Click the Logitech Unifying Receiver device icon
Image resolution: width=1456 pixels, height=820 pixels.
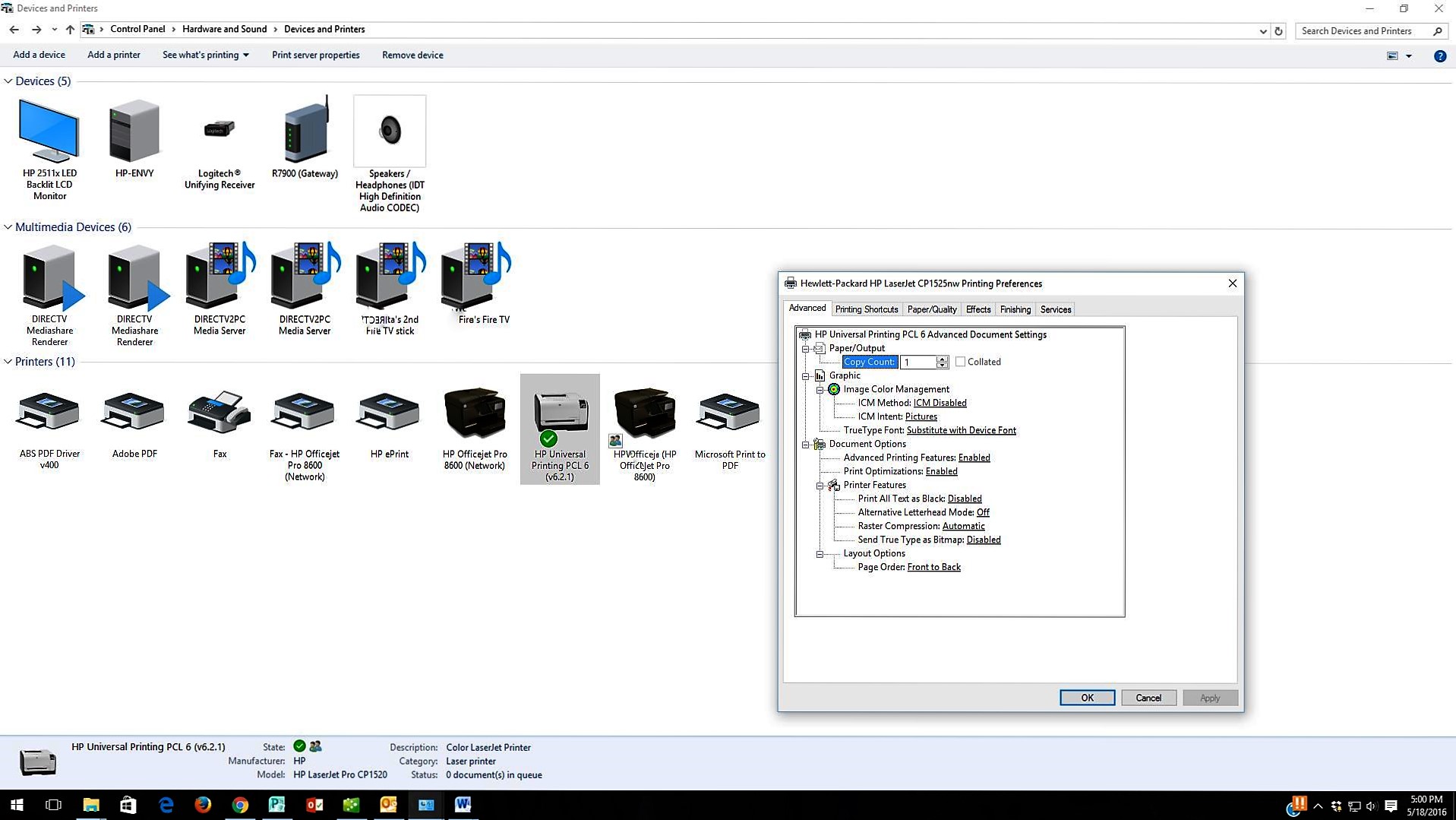(219, 131)
